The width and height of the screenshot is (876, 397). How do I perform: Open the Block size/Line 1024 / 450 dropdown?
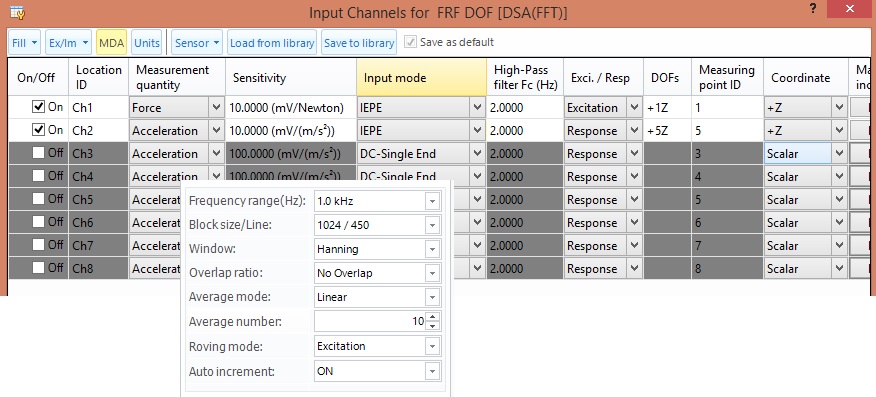coord(432,225)
